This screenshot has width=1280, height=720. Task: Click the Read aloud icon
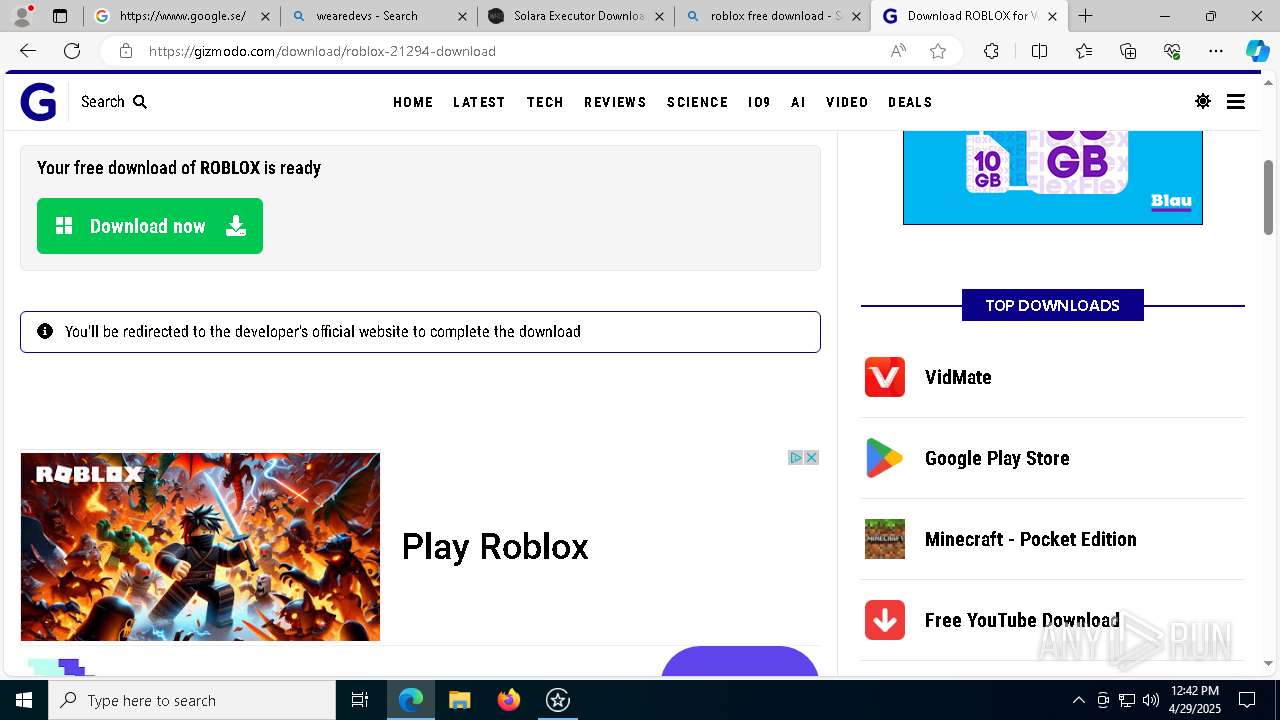pos(898,51)
